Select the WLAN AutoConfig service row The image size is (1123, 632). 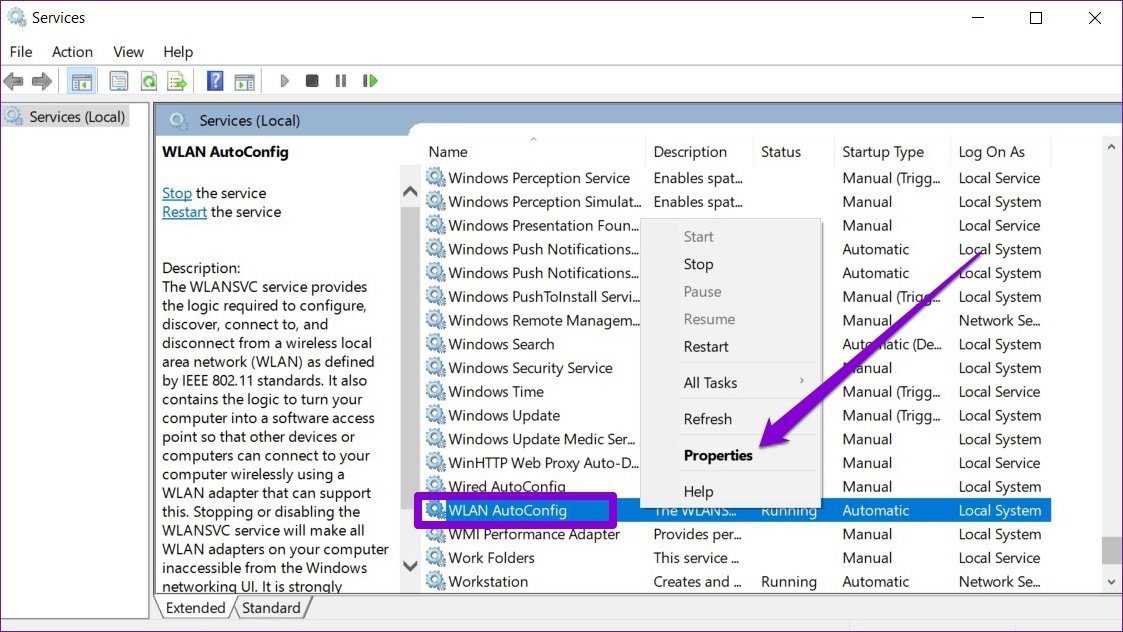736,510
